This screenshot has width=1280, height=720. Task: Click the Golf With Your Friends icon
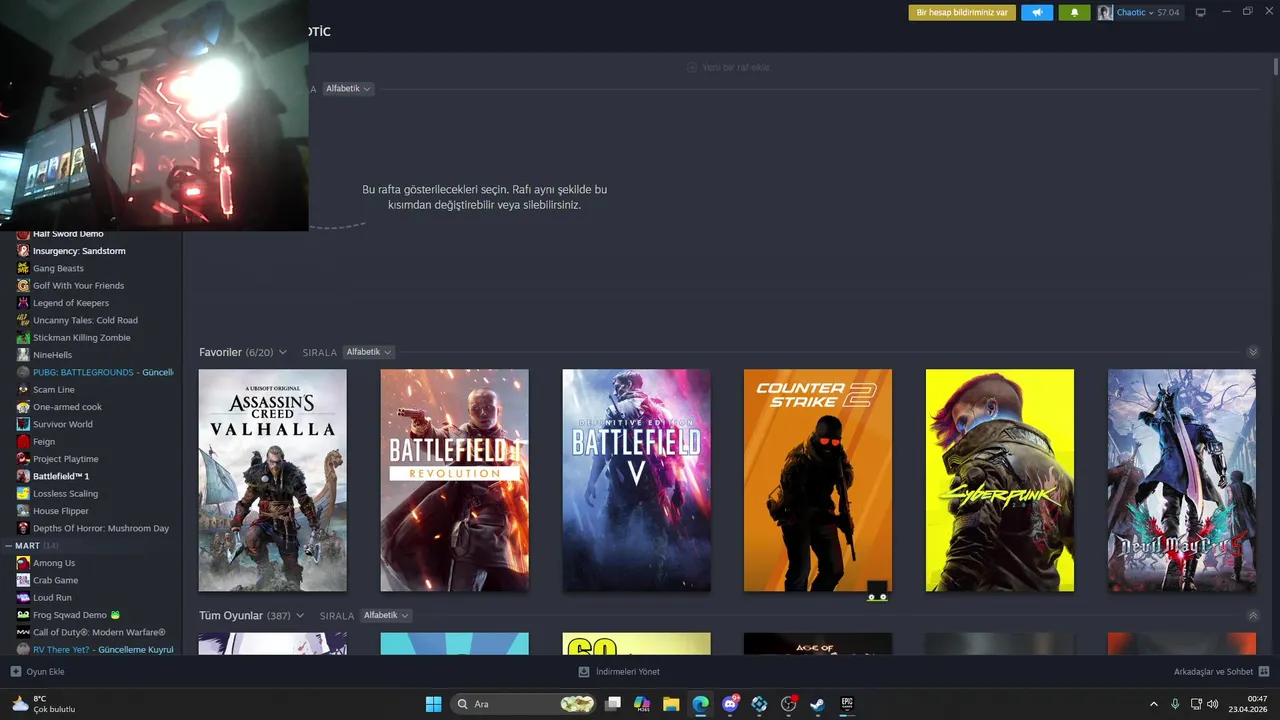click(x=23, y=286)
